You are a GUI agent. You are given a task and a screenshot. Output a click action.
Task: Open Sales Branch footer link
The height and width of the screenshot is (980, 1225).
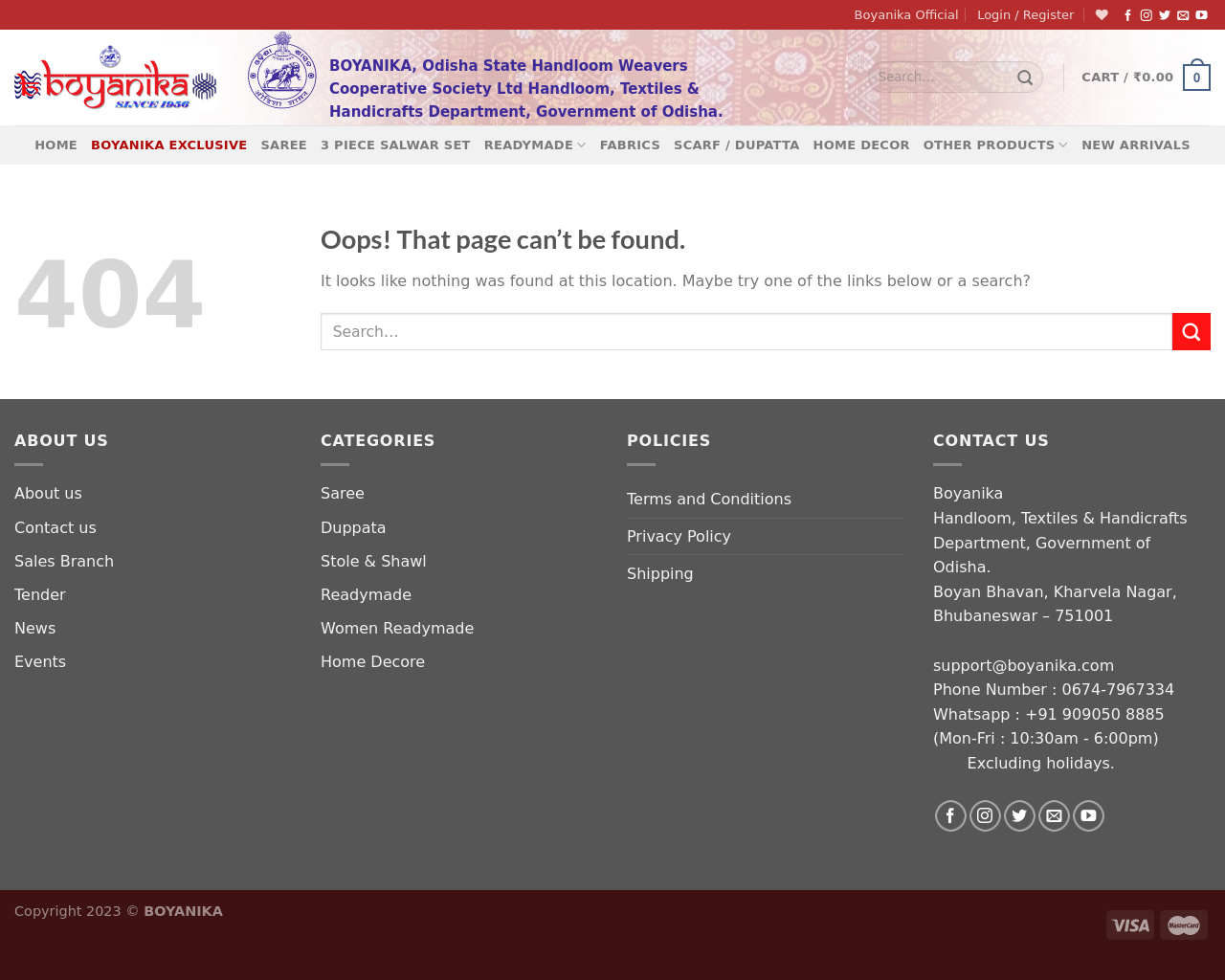64,562
